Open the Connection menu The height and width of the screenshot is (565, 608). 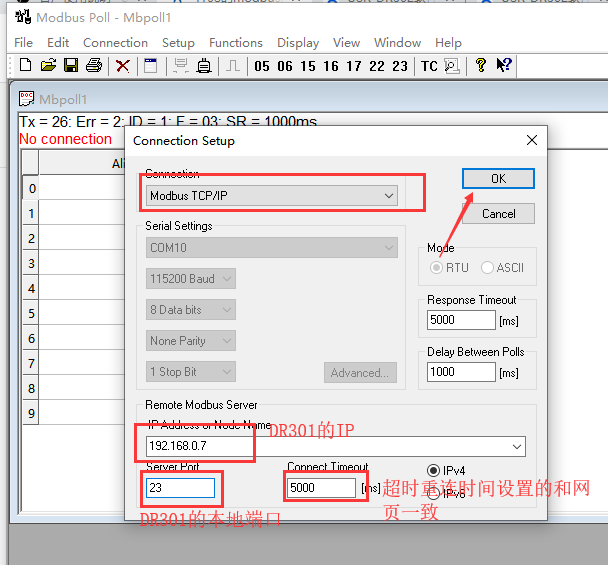click(x=115, y=43)
